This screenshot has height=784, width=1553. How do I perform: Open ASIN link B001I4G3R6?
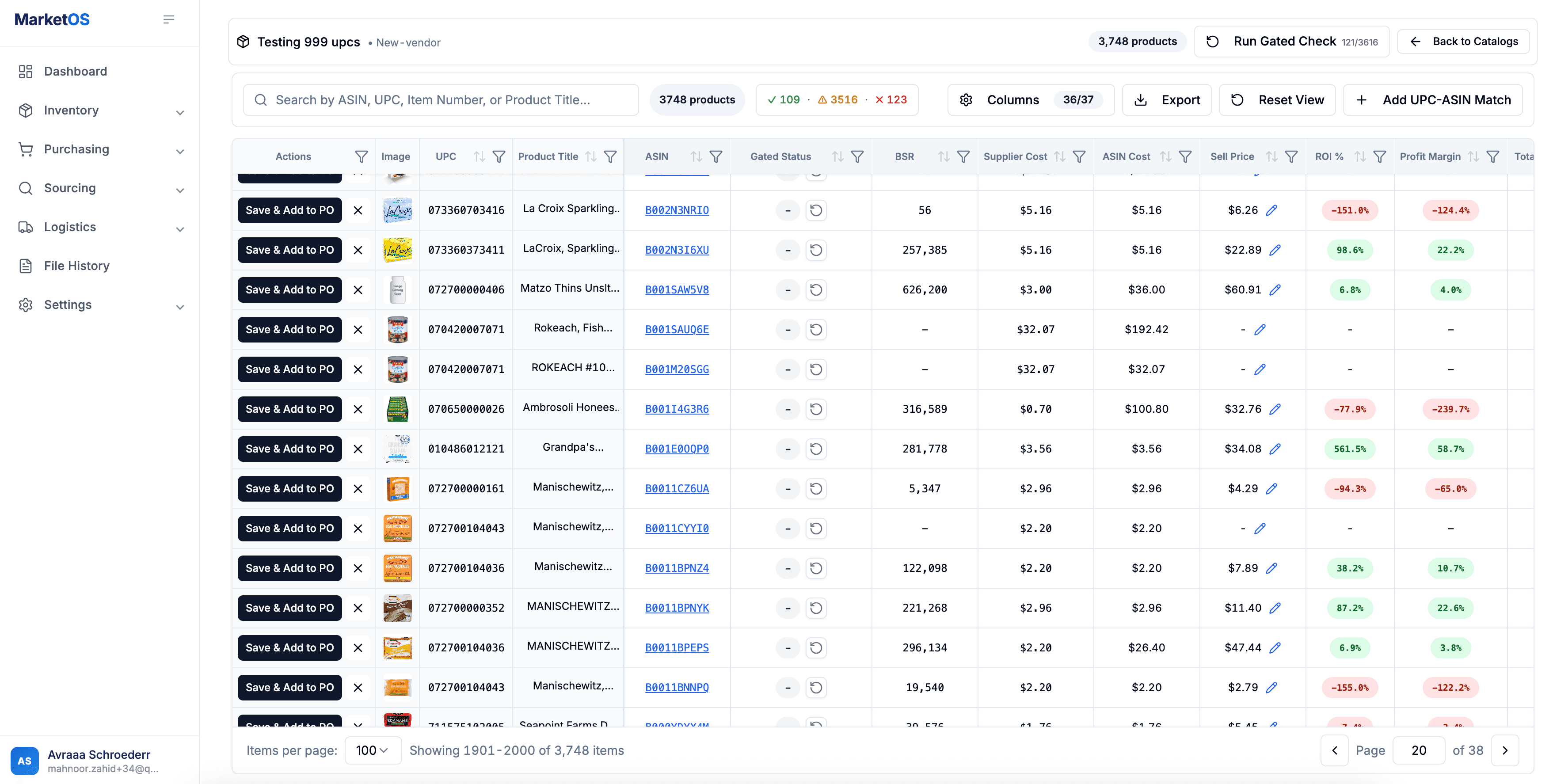(677, 410)
